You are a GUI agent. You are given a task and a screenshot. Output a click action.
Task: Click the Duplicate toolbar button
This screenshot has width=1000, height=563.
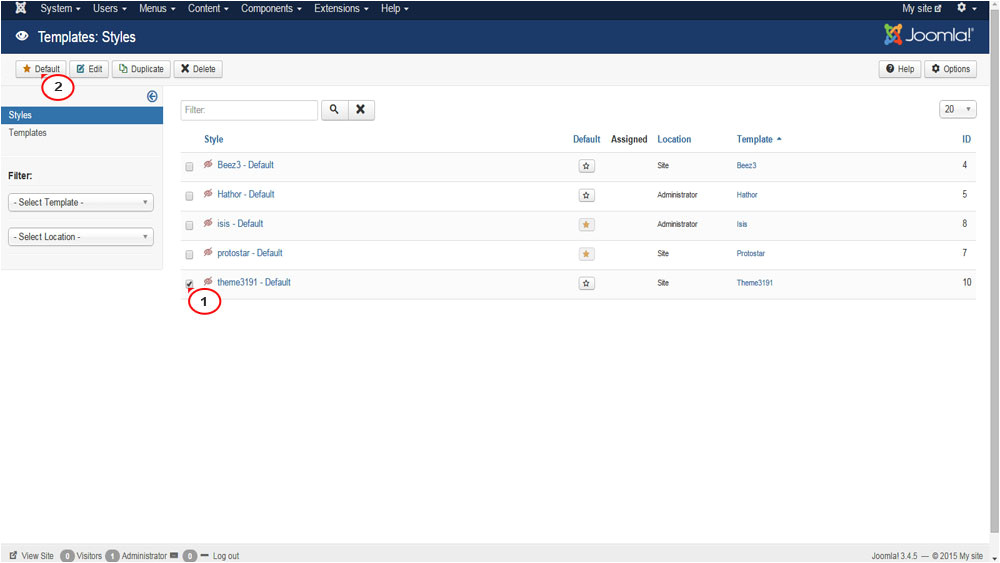tap(141, 69)
